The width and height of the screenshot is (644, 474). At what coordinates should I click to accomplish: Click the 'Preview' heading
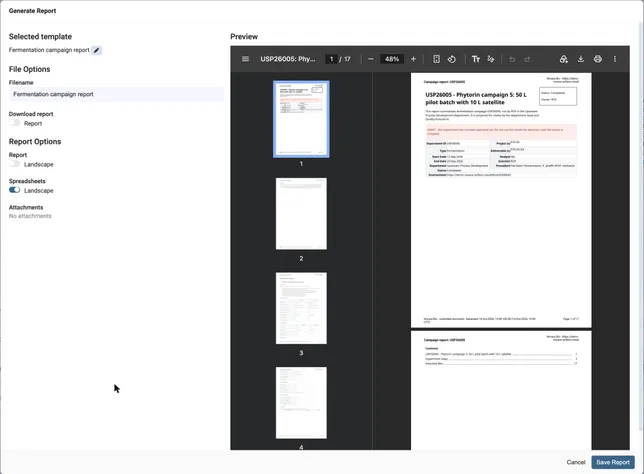pyautogui.click(x=244, y=37)
